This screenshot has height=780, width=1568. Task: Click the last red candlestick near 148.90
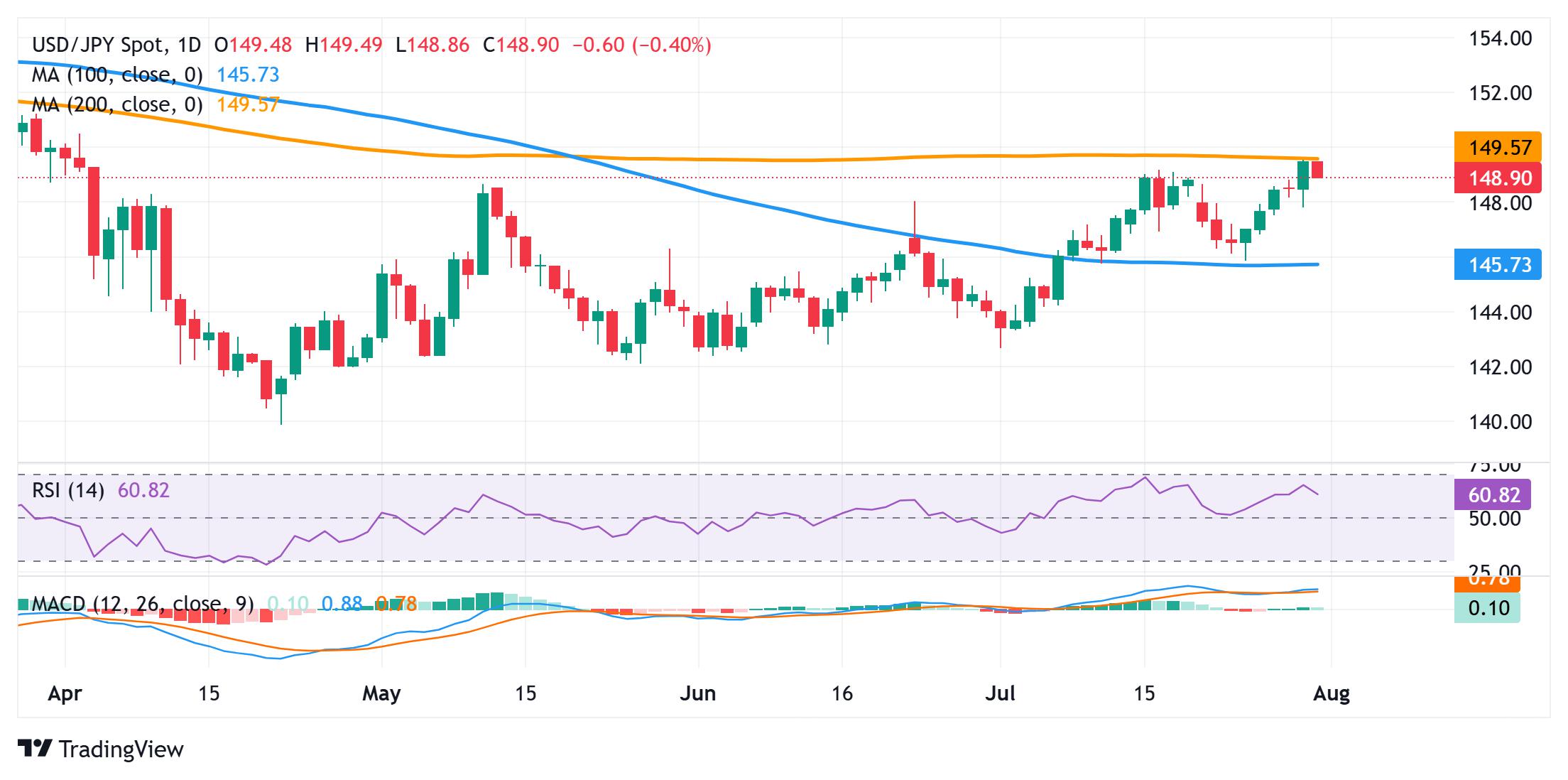[x=1317, y=170]
